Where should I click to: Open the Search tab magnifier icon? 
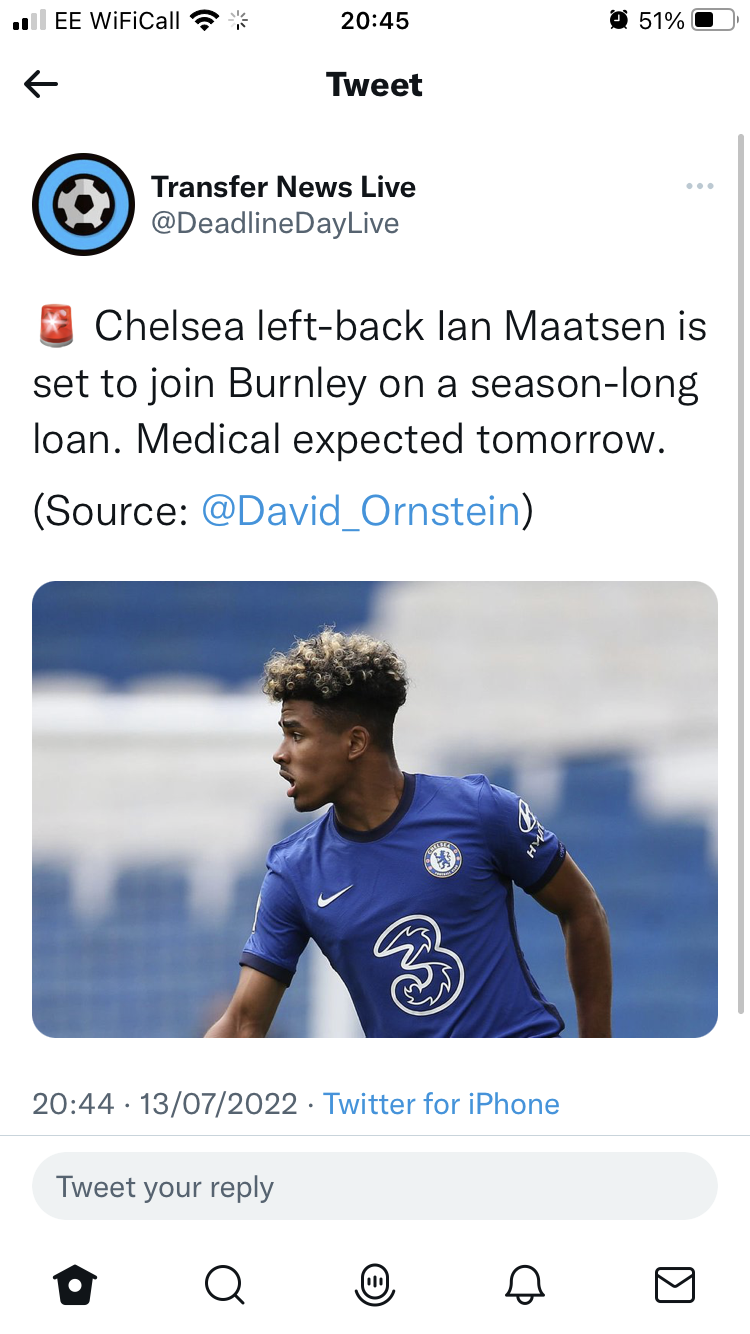[x=224, y=1284]
